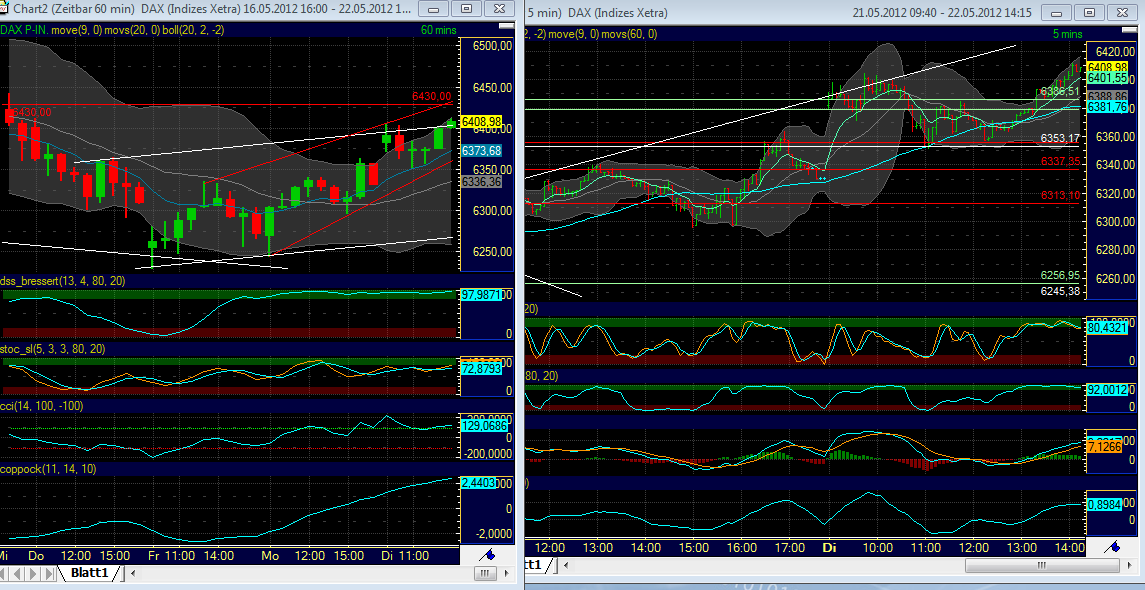Screen dimensions: 1145x590
Task: Click the cci(14, 100, -100) indicator label
Action: (40, 405)
